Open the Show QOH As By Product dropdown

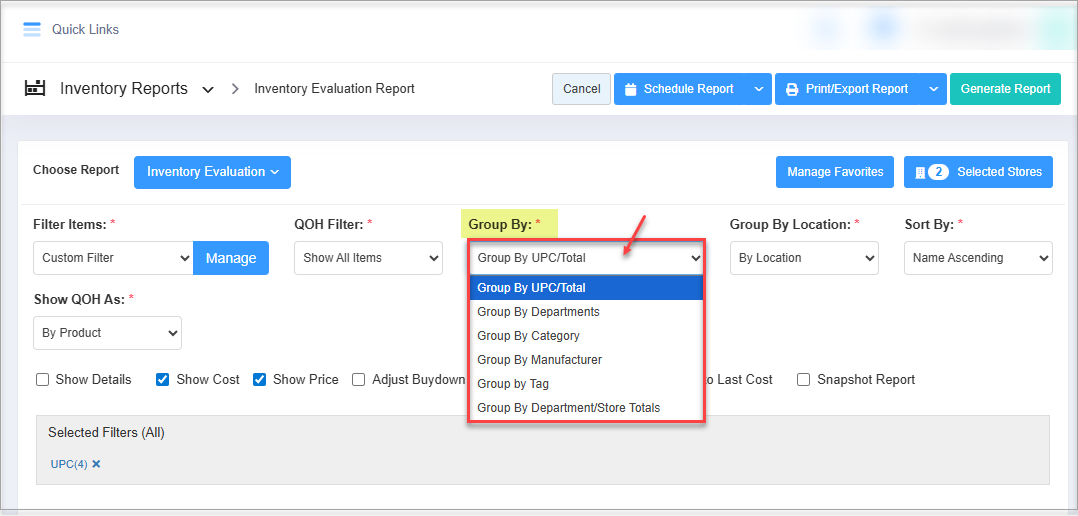107,333
